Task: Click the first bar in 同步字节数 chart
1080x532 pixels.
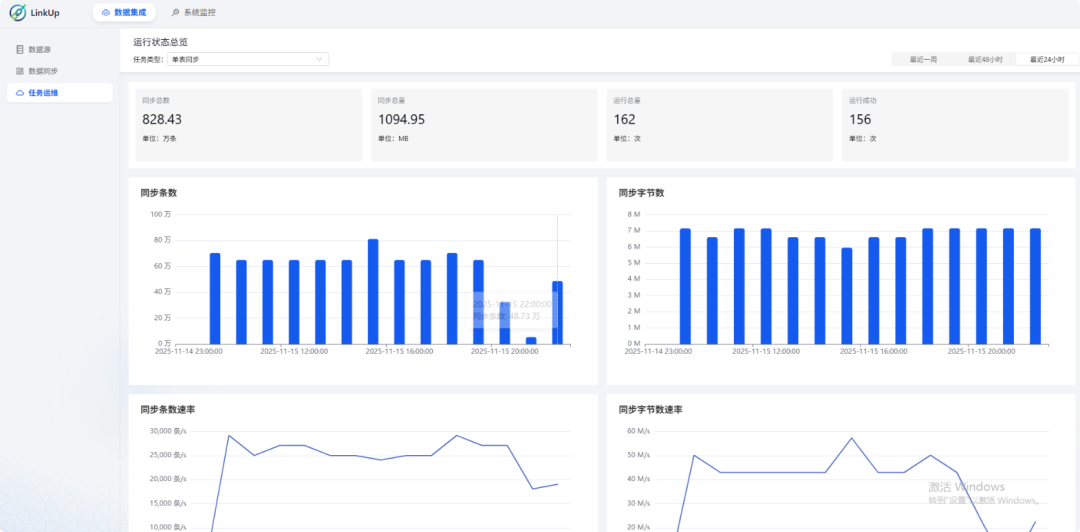Action: point(685,286)
